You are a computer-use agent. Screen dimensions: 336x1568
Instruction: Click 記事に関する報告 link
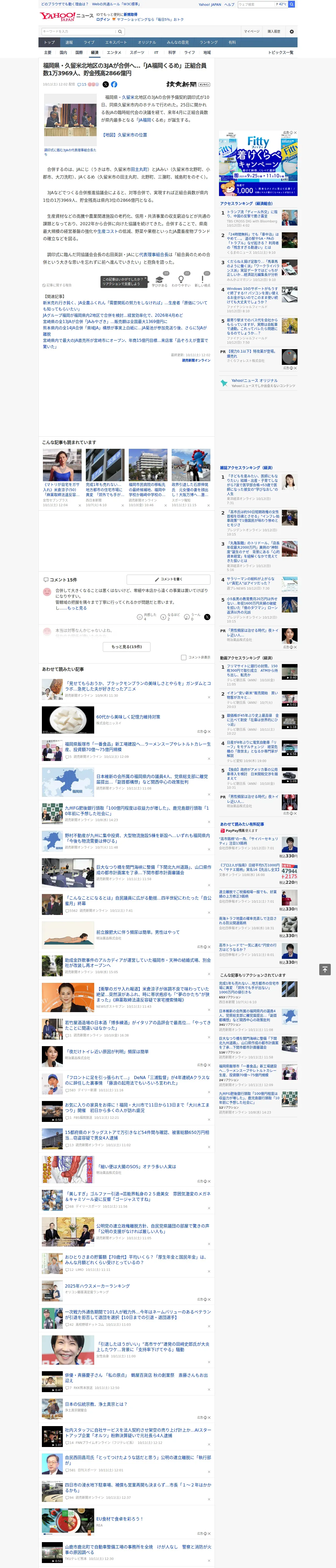tap(57, 285)
